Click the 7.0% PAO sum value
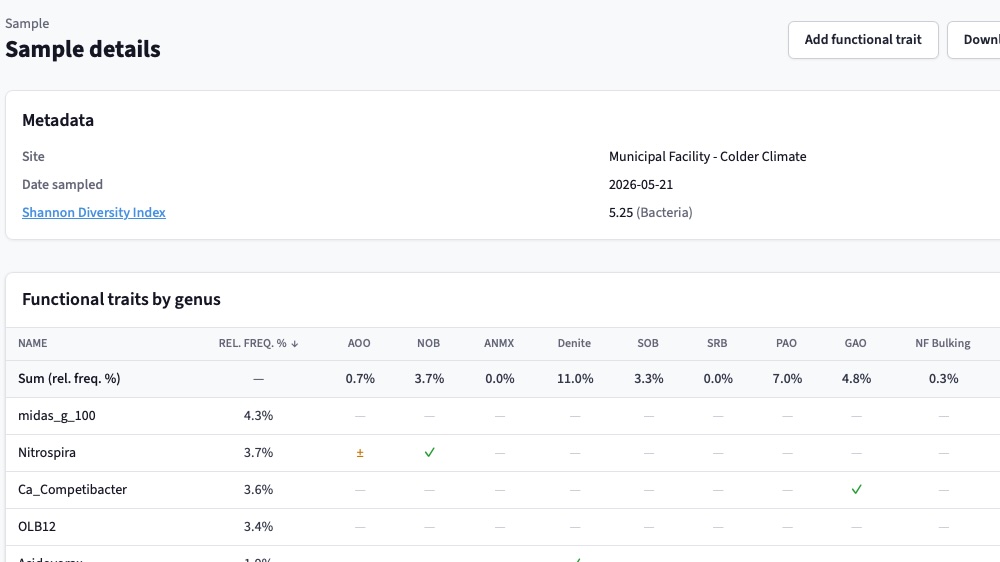Viewport: 1000px width, 562px height. point(787,378)
